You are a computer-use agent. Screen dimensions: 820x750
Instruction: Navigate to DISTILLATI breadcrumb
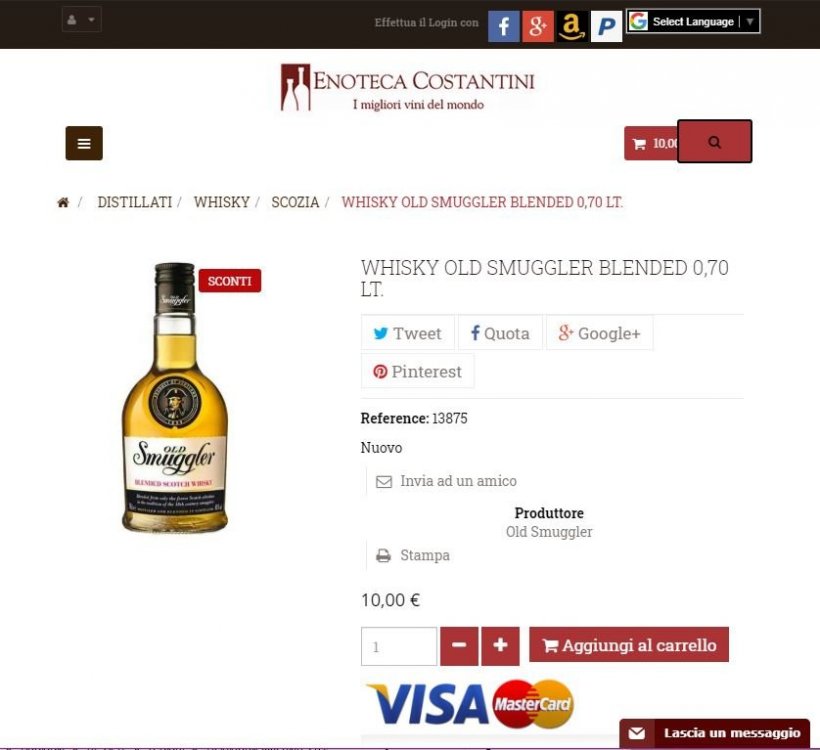[x=134, y=202]
